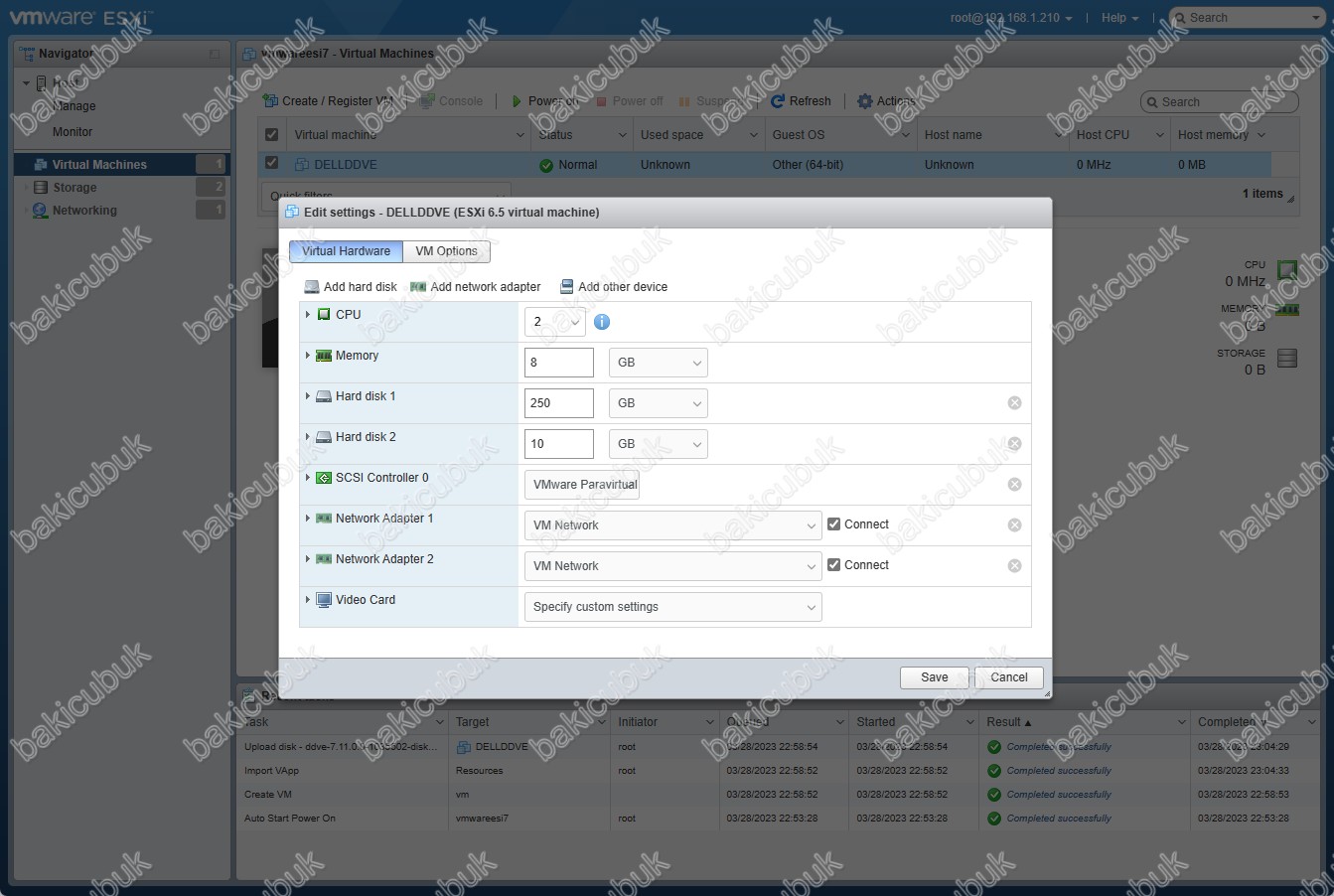Remove SCSI Controller 0 with its X icon

[x=1014, y=485]
